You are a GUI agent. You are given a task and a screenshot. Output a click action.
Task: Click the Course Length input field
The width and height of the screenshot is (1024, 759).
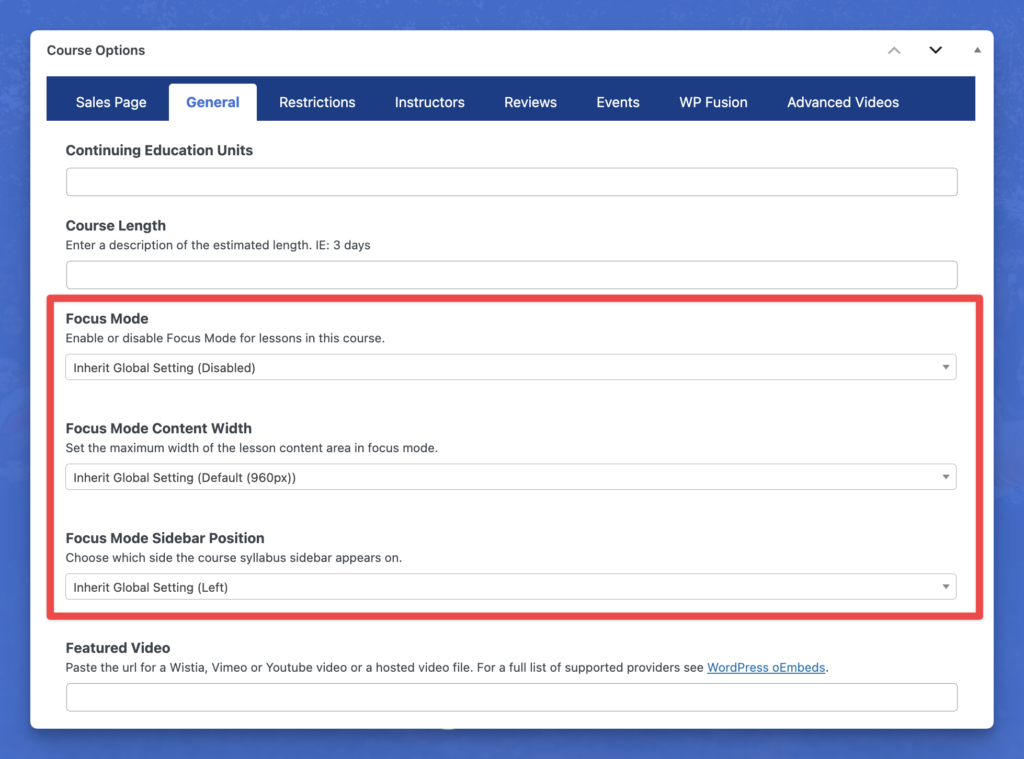click(511, 275)
